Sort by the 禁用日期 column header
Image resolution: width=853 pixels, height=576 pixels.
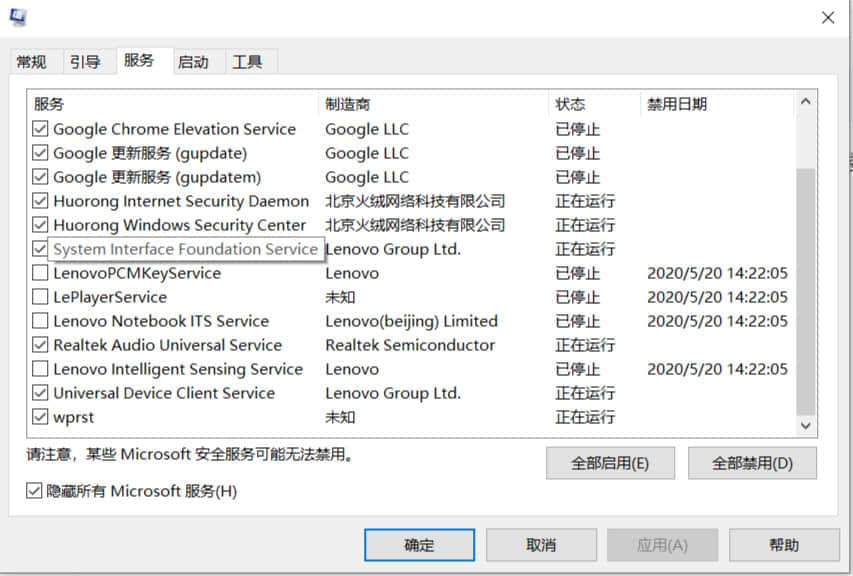(x=717, y=103)
